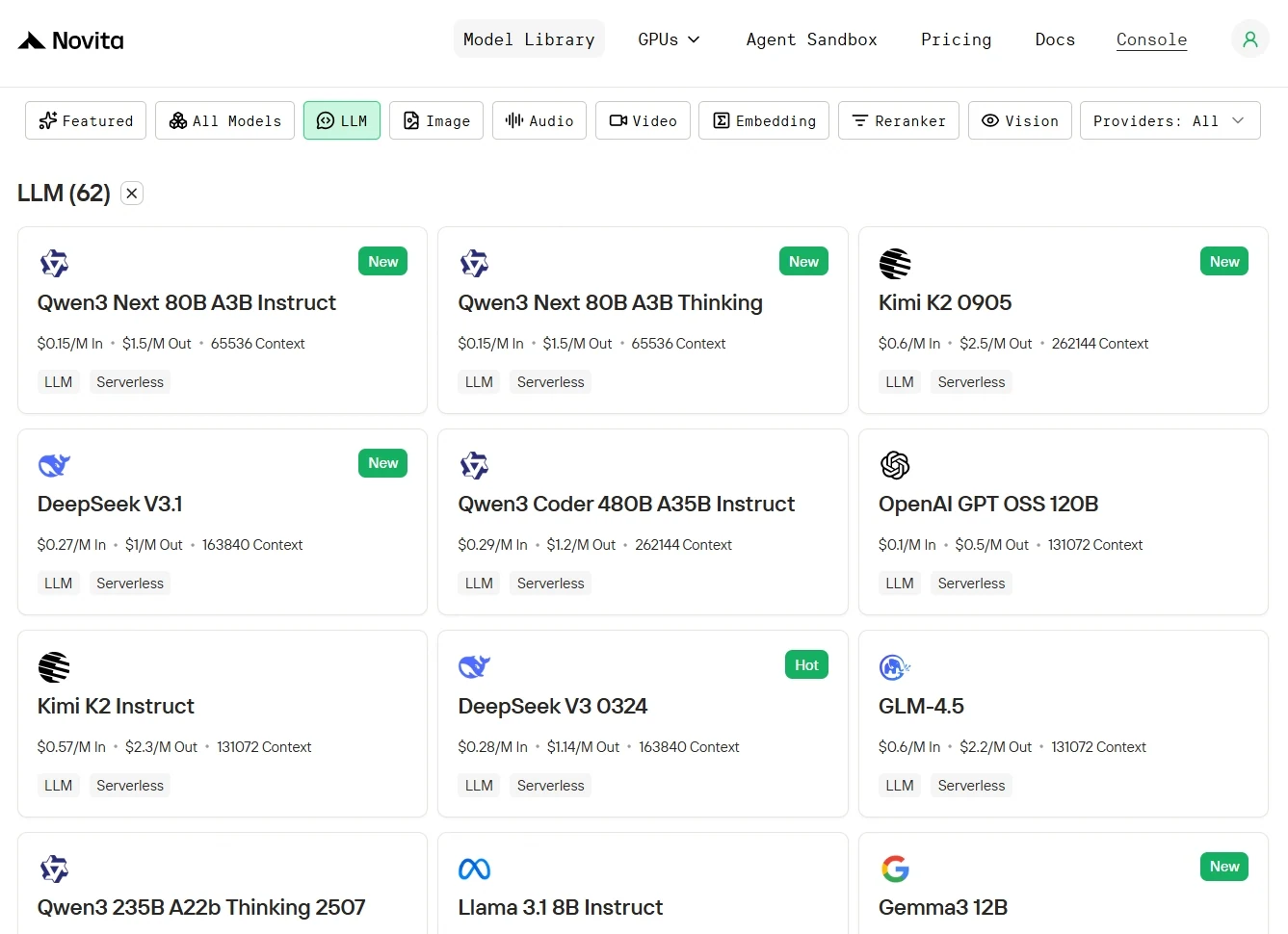
Task: Click the DeepSeek whale logo on DeepSeek V3.1
Action: click(54, 465)
